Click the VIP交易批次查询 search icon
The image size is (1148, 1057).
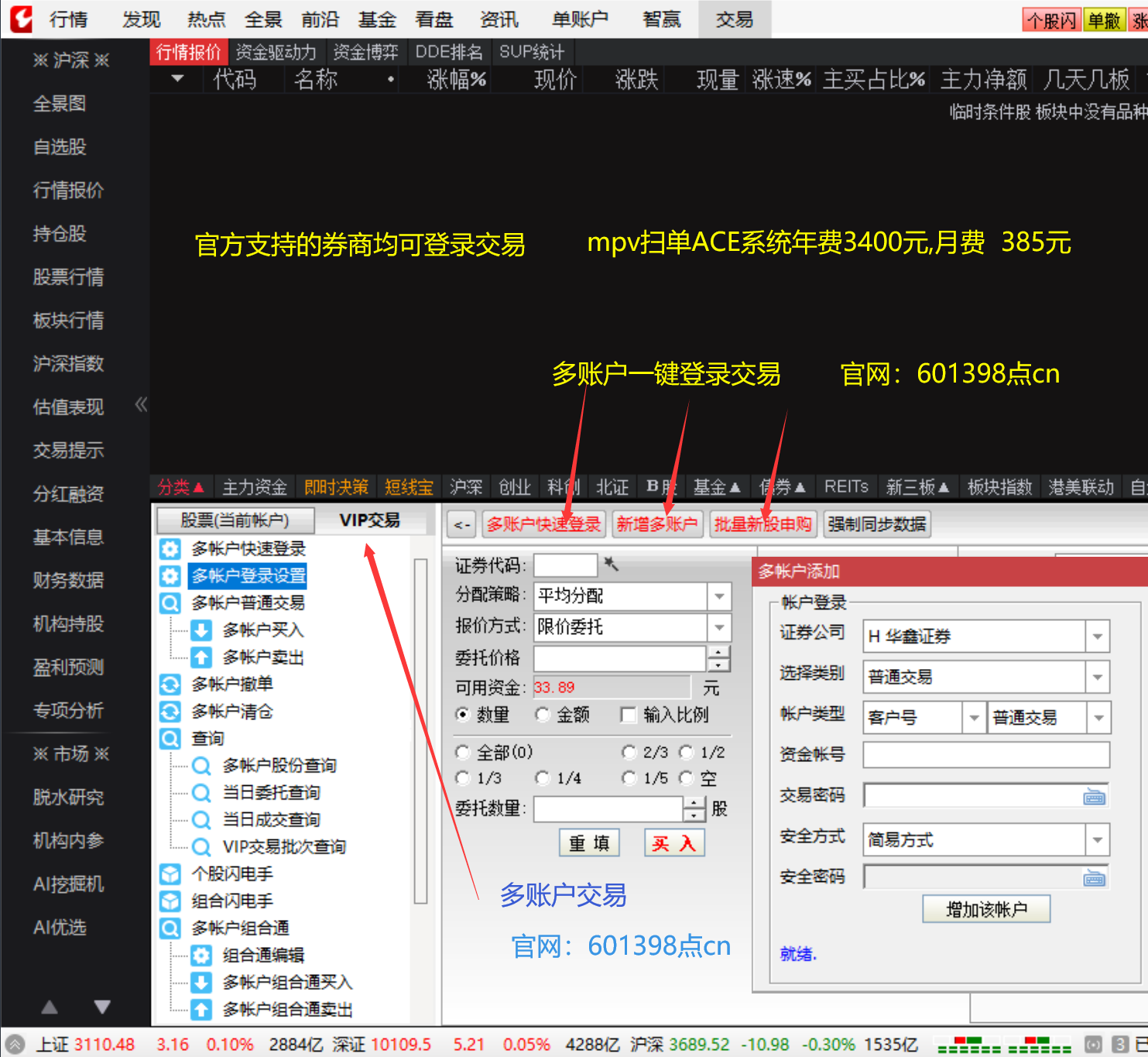(x=201, y=847)
